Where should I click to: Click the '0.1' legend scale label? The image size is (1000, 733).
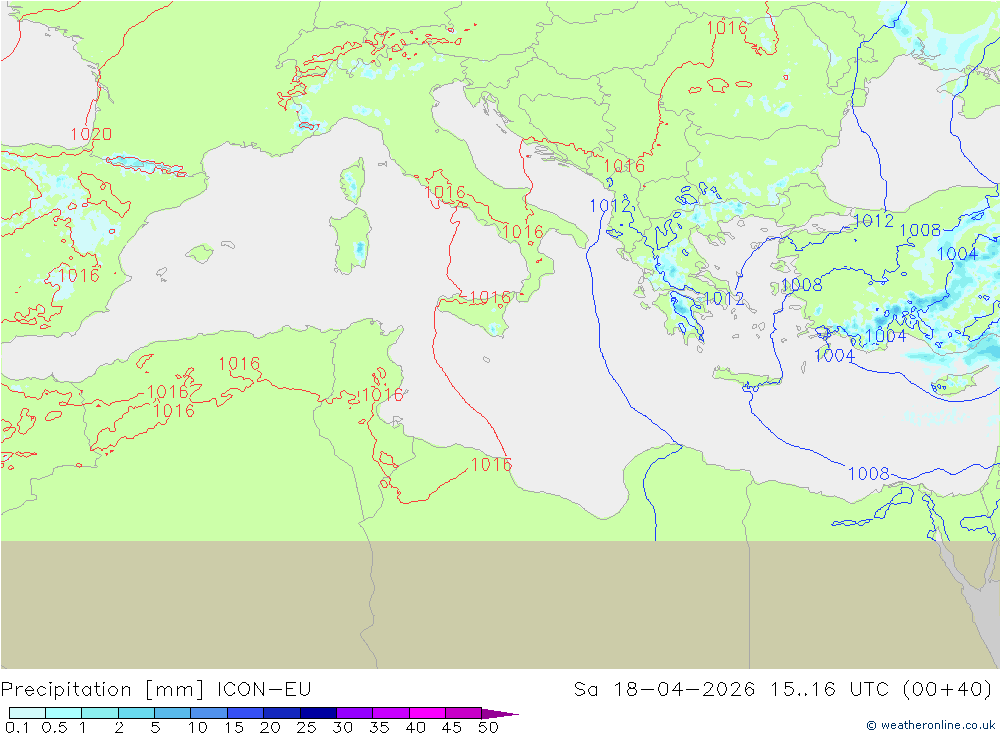coord(17,727)
